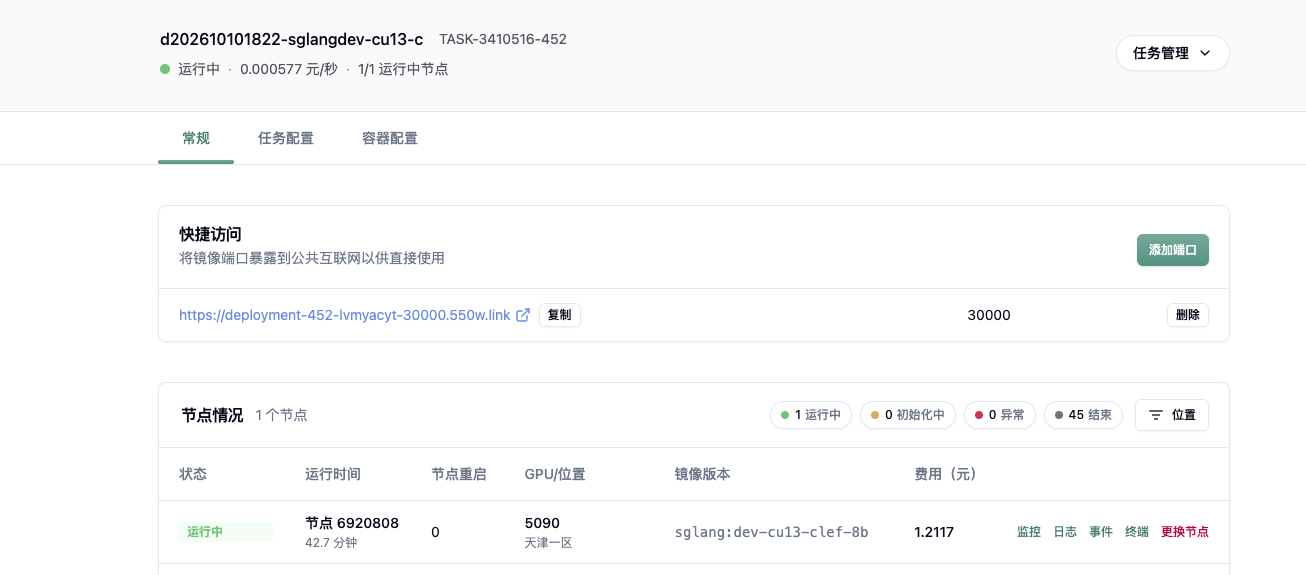1306x575 pixels.
Task: Click the 费用（元） column header
Action: pos(946,474)
